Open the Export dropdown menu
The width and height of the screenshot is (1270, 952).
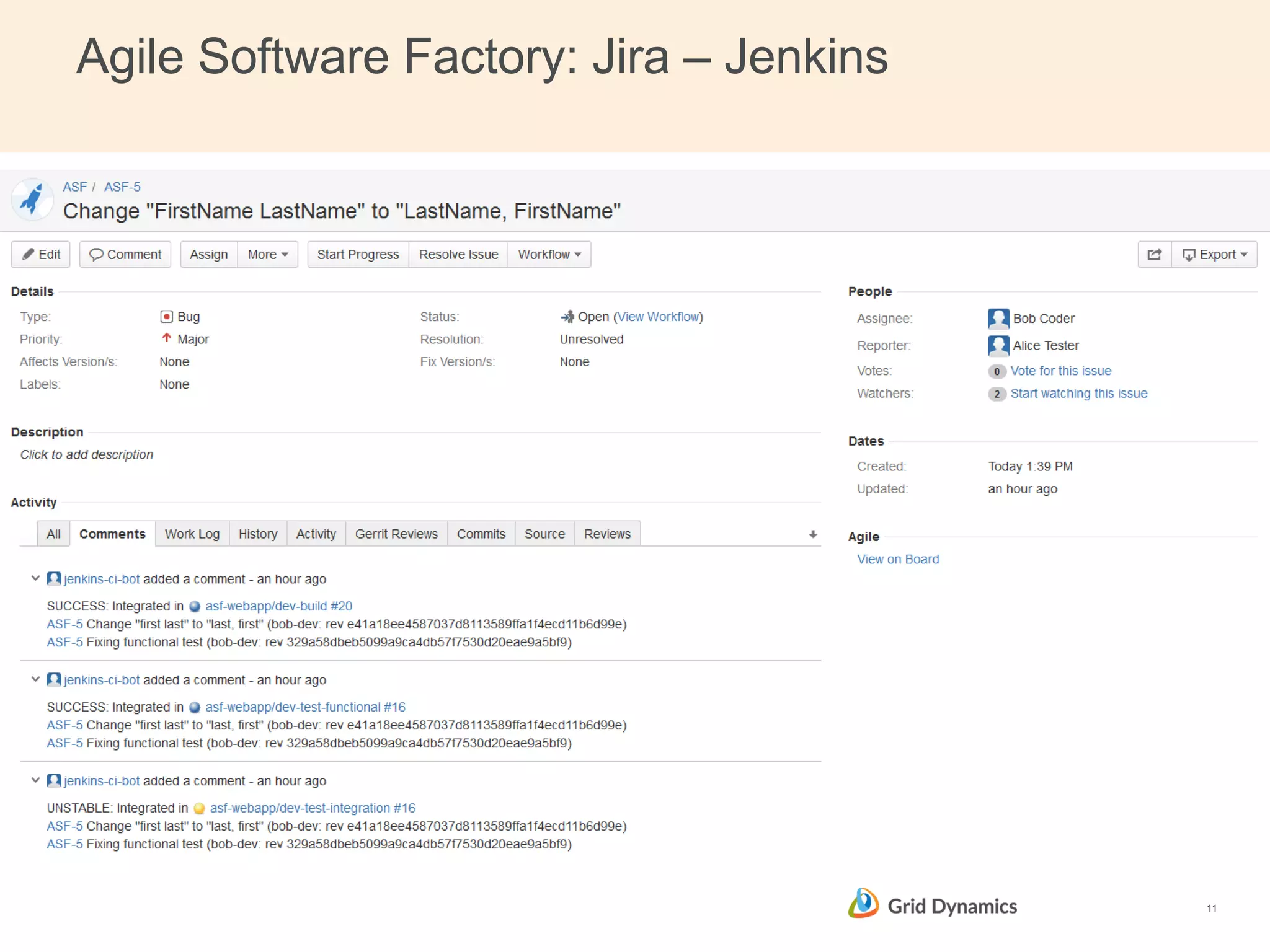tap(1214, 255)
